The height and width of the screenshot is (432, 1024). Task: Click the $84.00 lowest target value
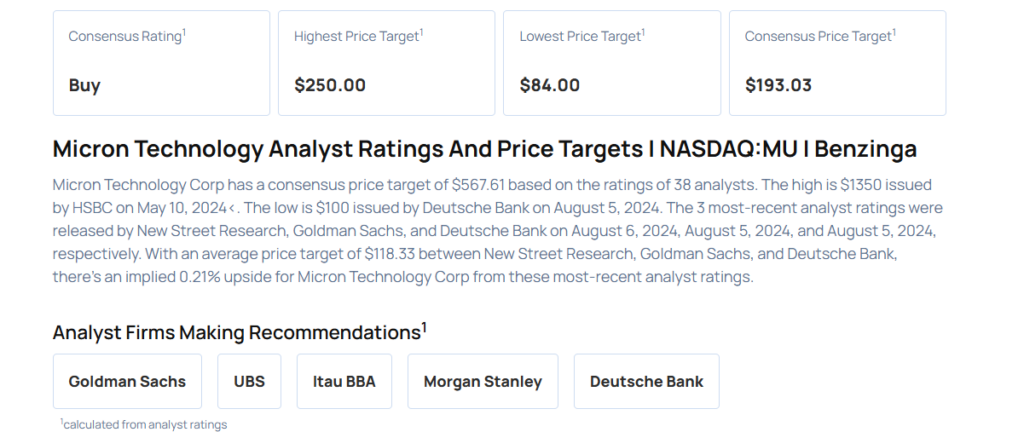pyautogui.click(x=549, y=85)
